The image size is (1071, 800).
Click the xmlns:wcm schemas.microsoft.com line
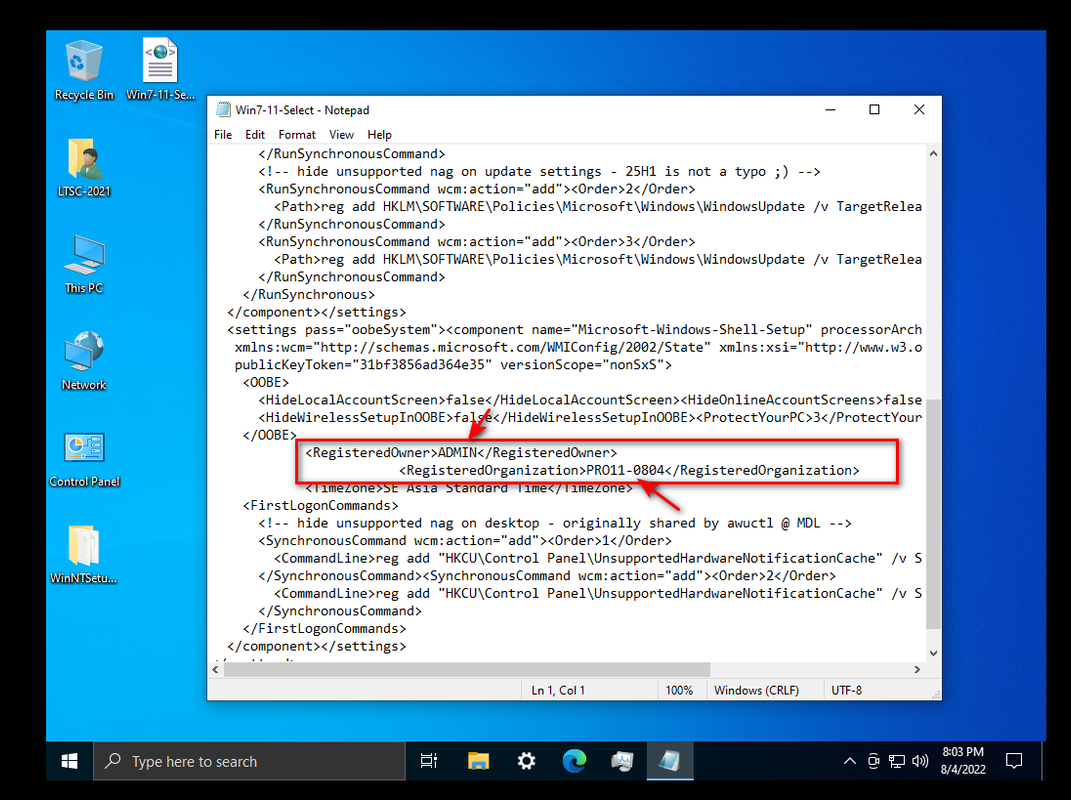coord(578,348)
